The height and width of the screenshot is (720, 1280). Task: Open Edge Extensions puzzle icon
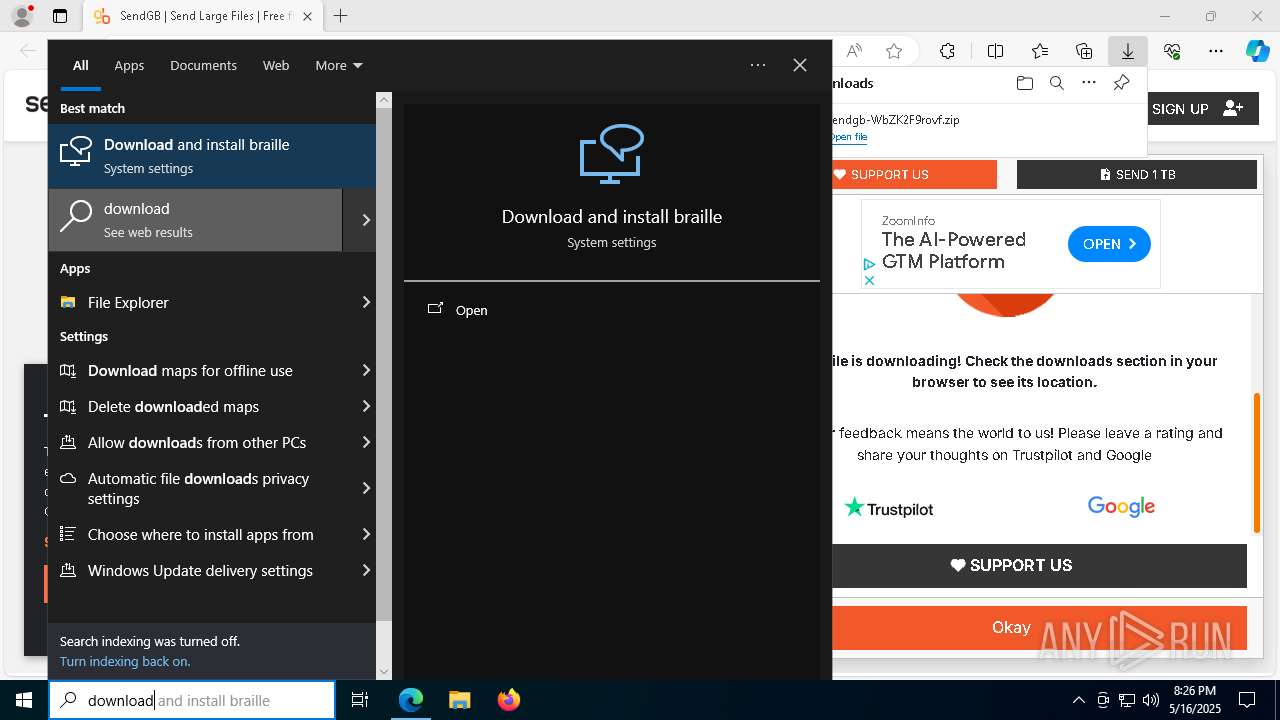pyautogui.click(x=947, y=51)
